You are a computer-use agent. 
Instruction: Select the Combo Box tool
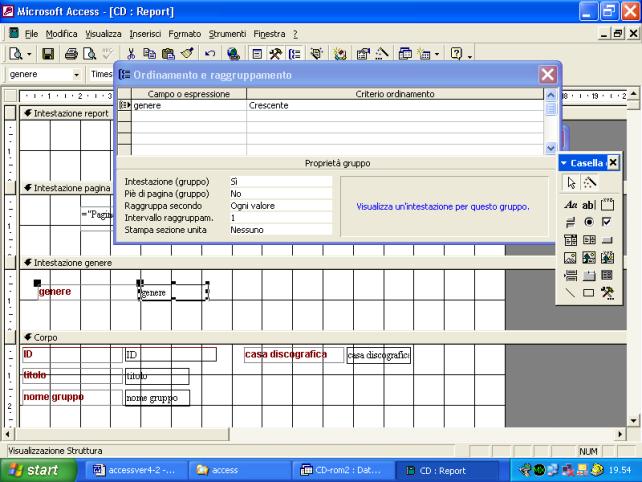[570, 240]
